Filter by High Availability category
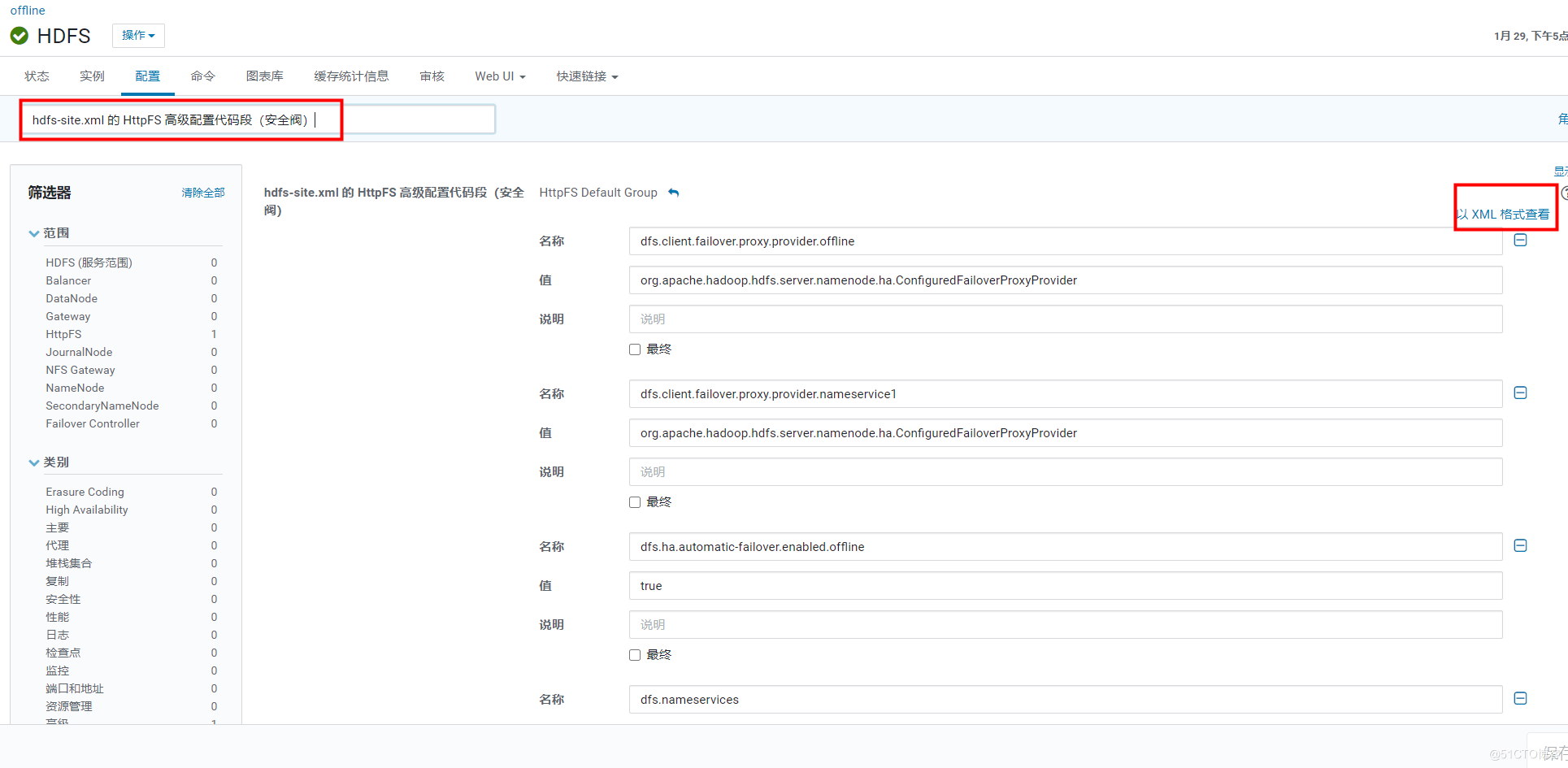Image resolution: width=1568 pixels, height=768 pixels. 87,510
